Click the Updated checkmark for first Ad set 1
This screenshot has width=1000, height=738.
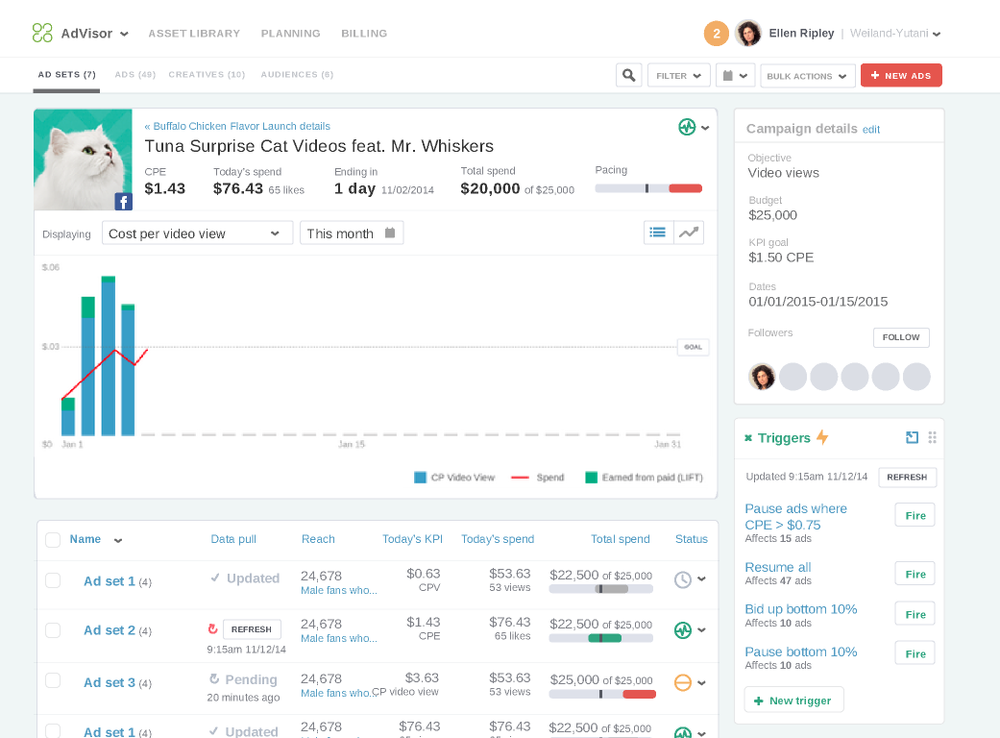tap(214, 578)
